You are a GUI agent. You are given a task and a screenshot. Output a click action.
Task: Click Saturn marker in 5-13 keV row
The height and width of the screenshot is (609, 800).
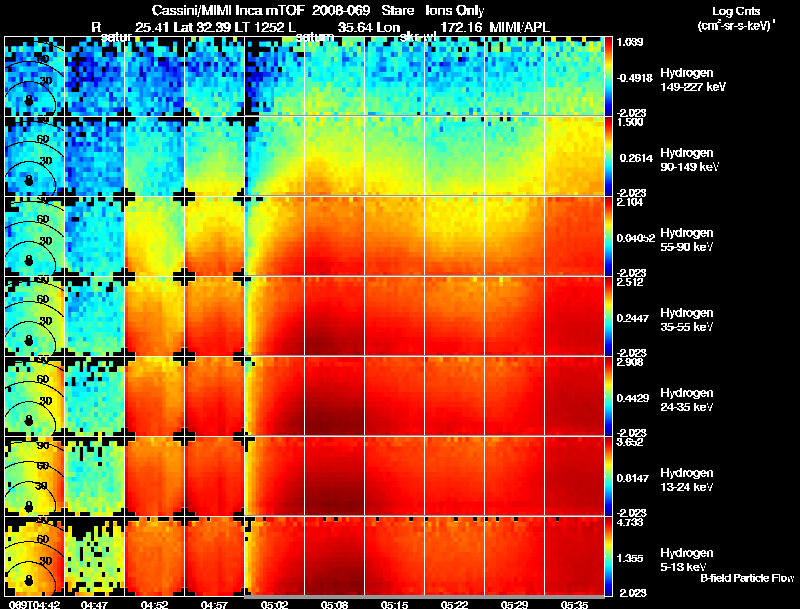[29, 580]
